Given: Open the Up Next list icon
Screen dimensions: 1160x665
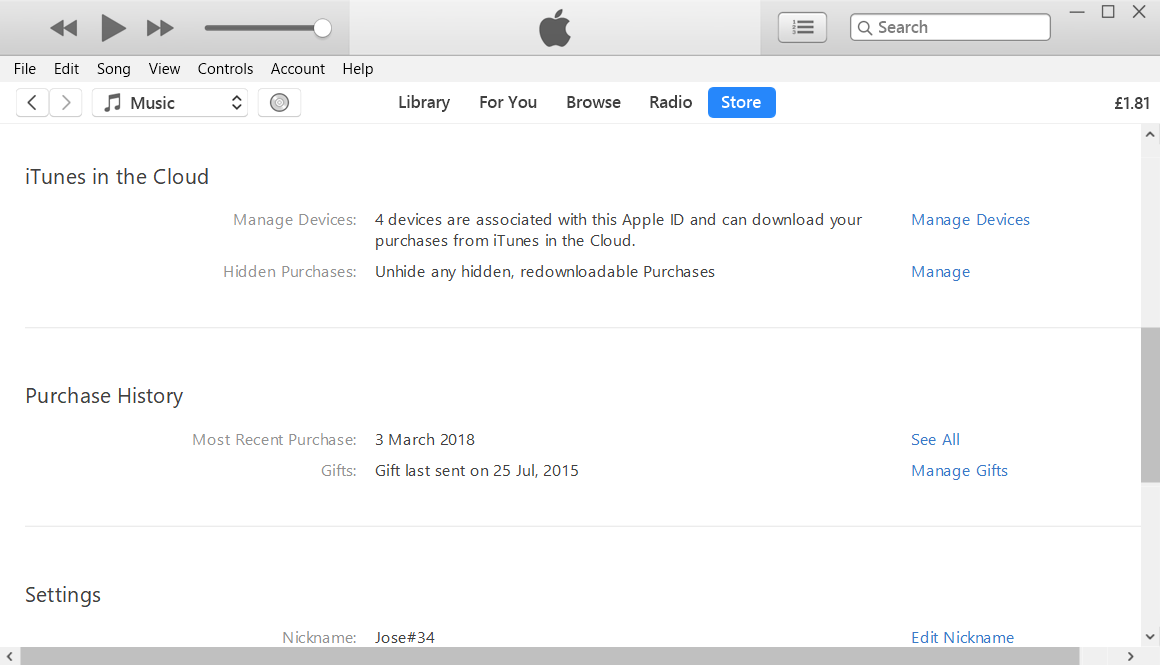Looking at the screenshot, I should pos(803,27).
